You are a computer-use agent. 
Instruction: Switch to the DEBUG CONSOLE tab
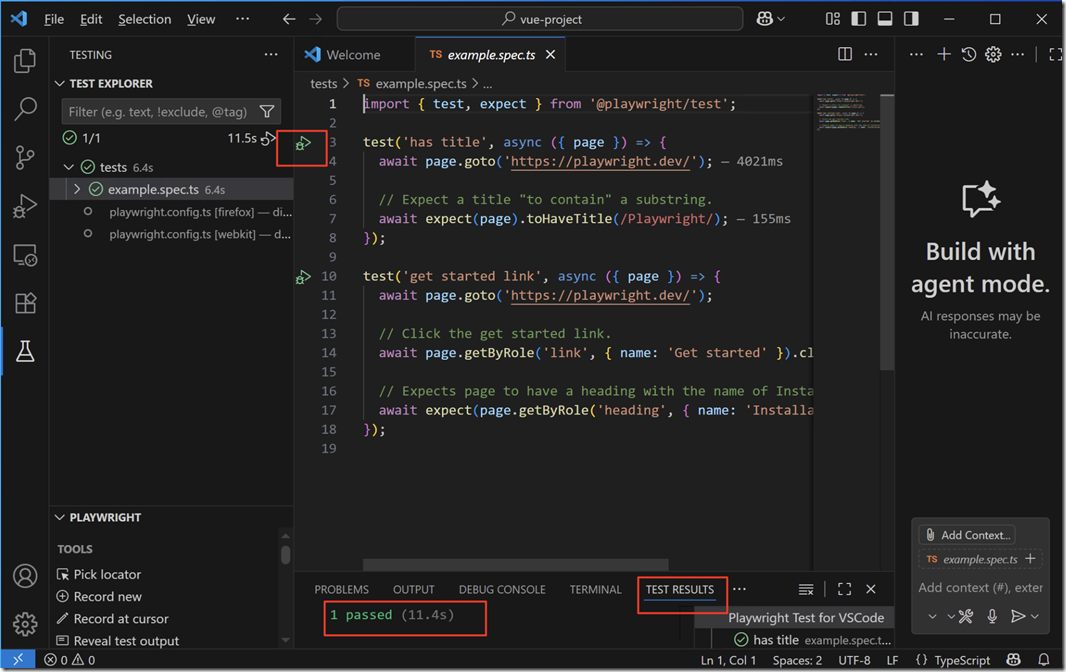pyautogui.click(x=502, y=590)
